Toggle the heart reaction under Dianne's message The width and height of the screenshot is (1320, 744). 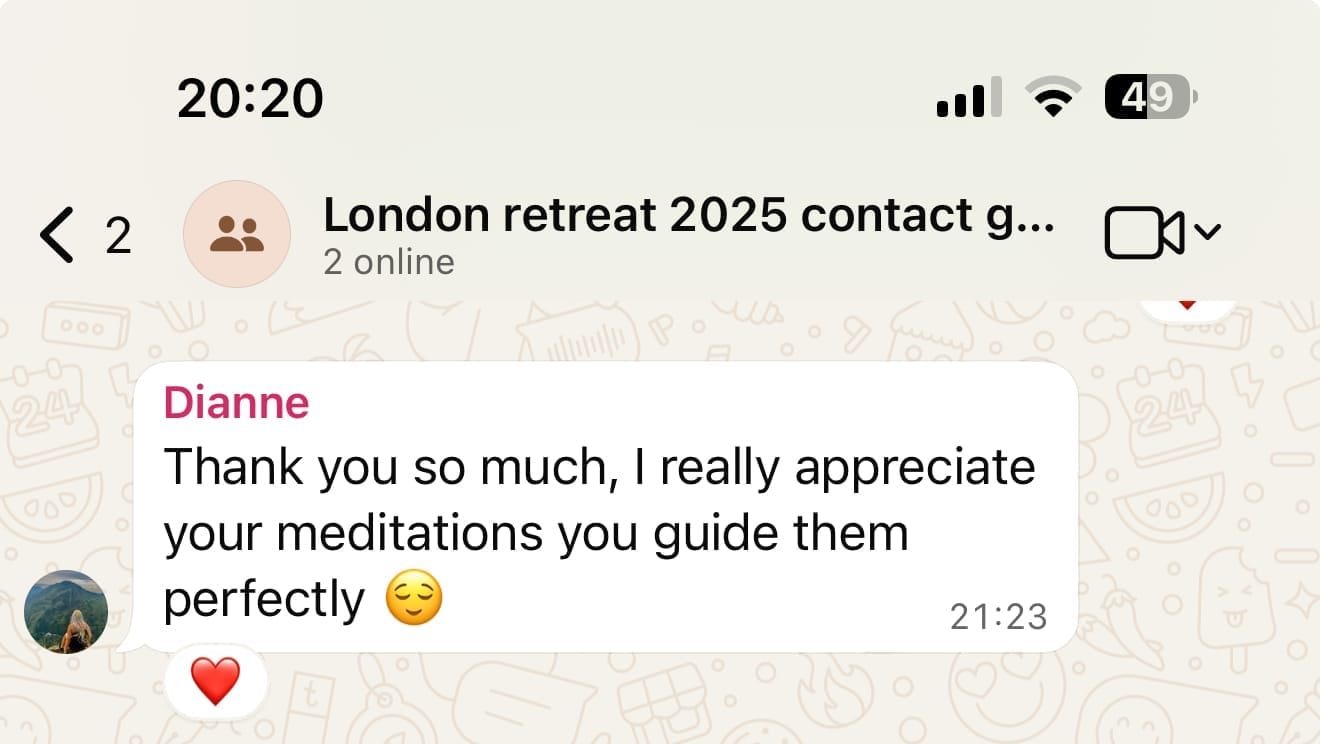215,681
